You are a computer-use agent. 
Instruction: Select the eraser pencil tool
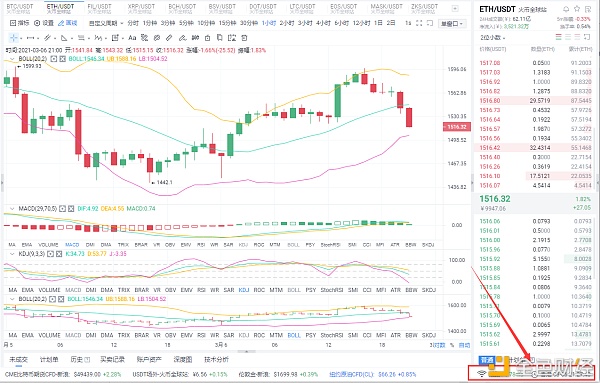[183, 38]
